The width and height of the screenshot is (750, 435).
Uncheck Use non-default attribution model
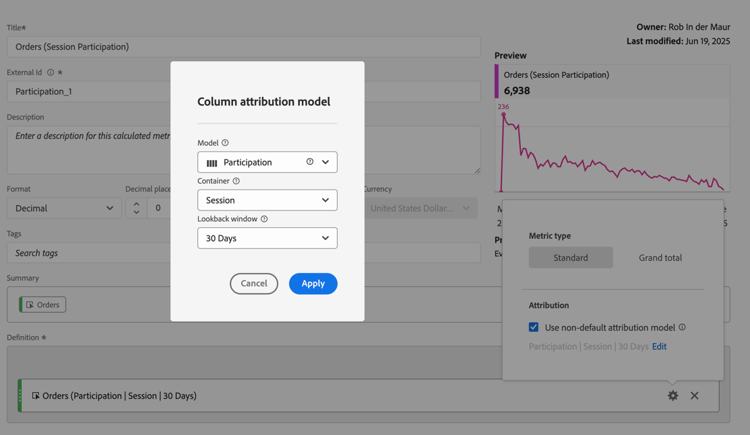pos(534,327)
